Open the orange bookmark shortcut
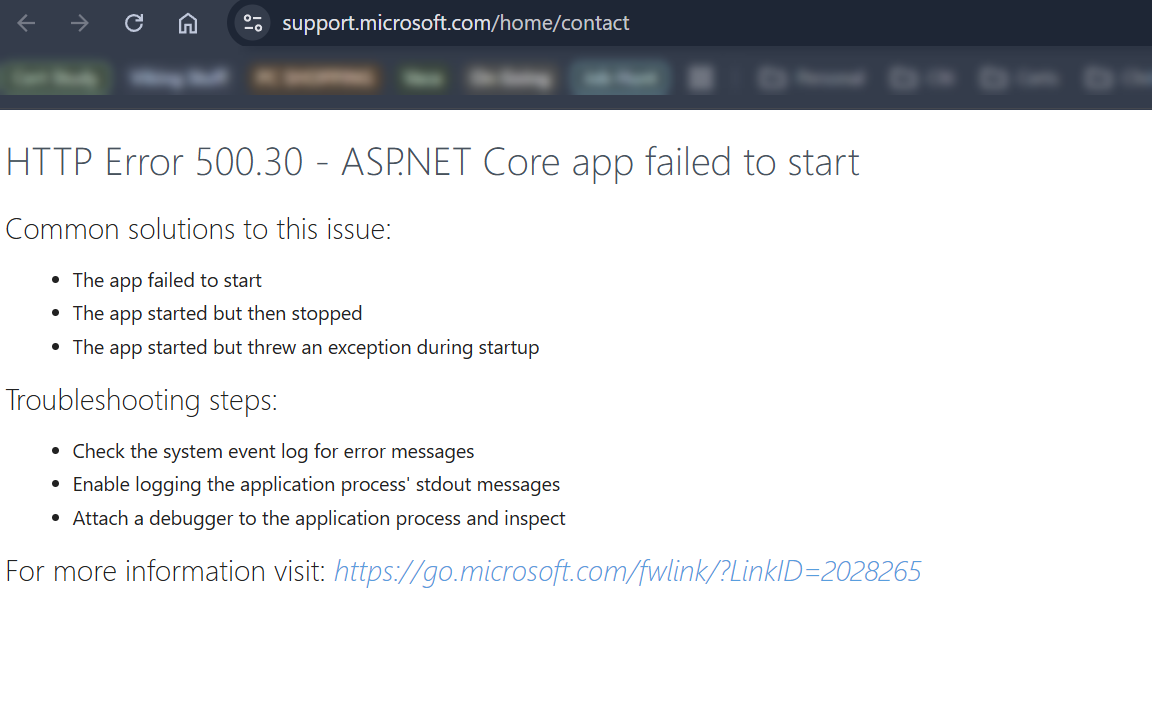This screenshot has width=1152, height=720. tap(314, 78)
